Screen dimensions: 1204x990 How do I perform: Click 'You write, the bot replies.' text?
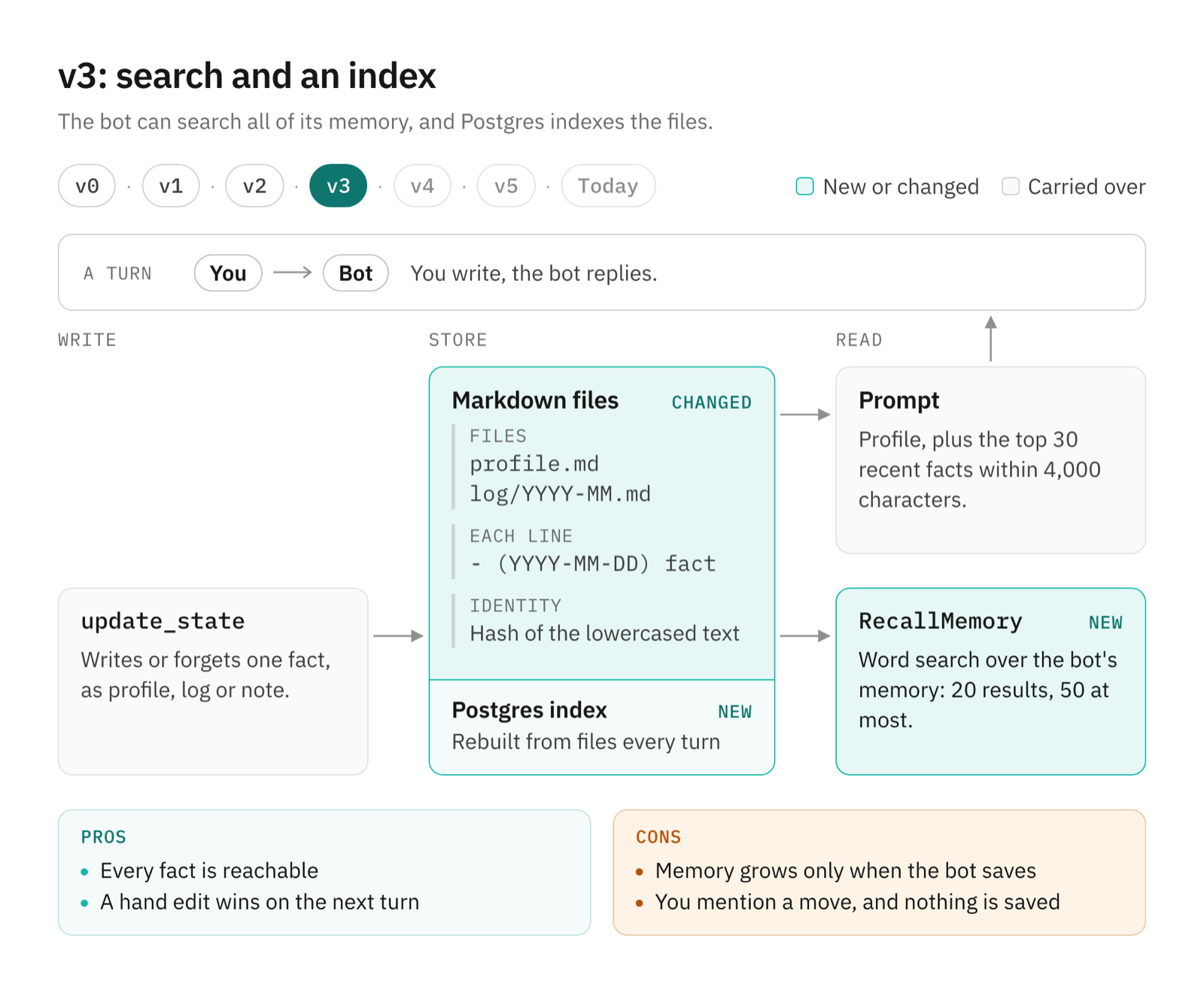pyautogui.click(x=534, y=273)
